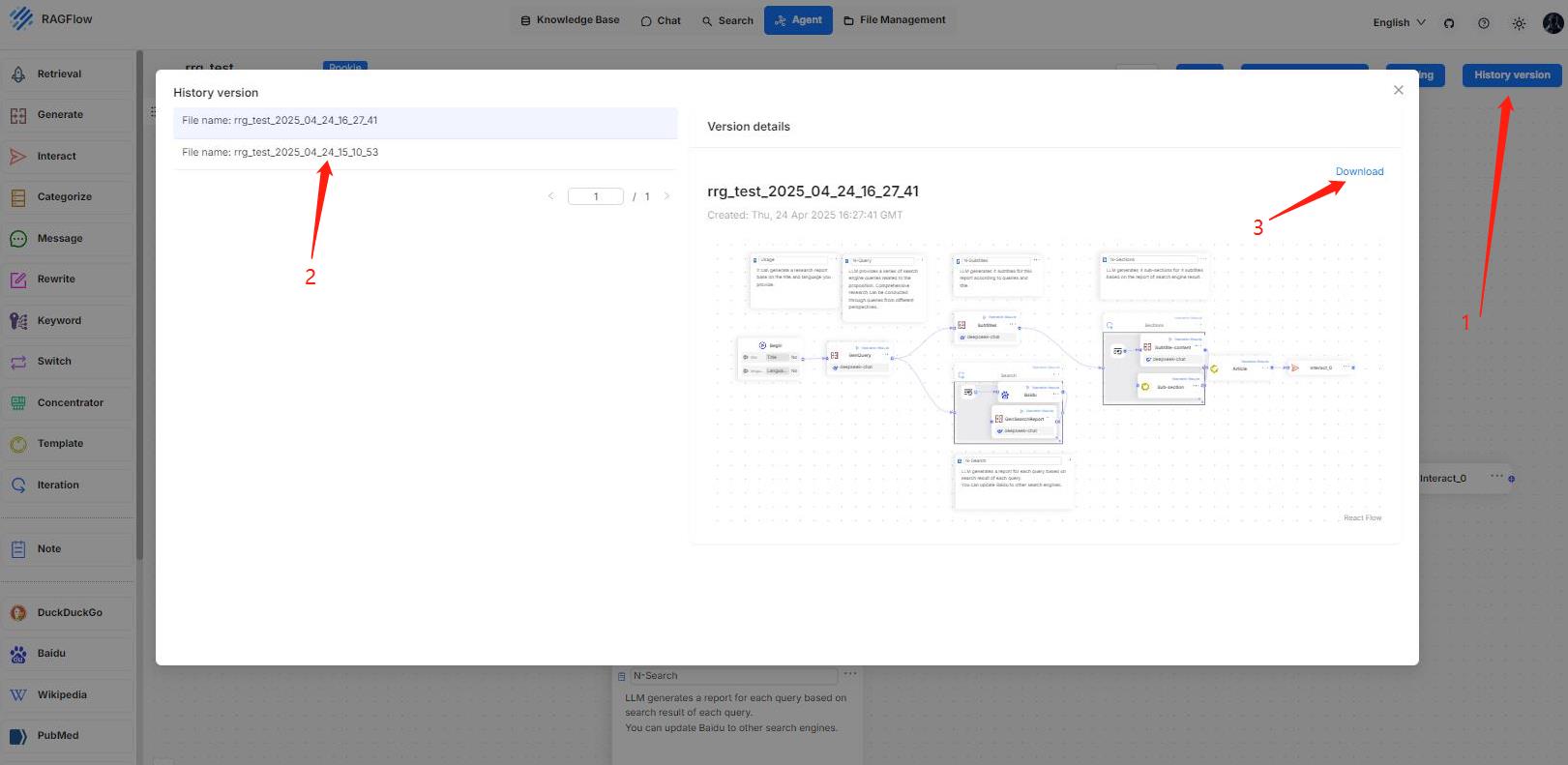
Task: Click the Retrieval component icon in sidebar
Action: 18,74
